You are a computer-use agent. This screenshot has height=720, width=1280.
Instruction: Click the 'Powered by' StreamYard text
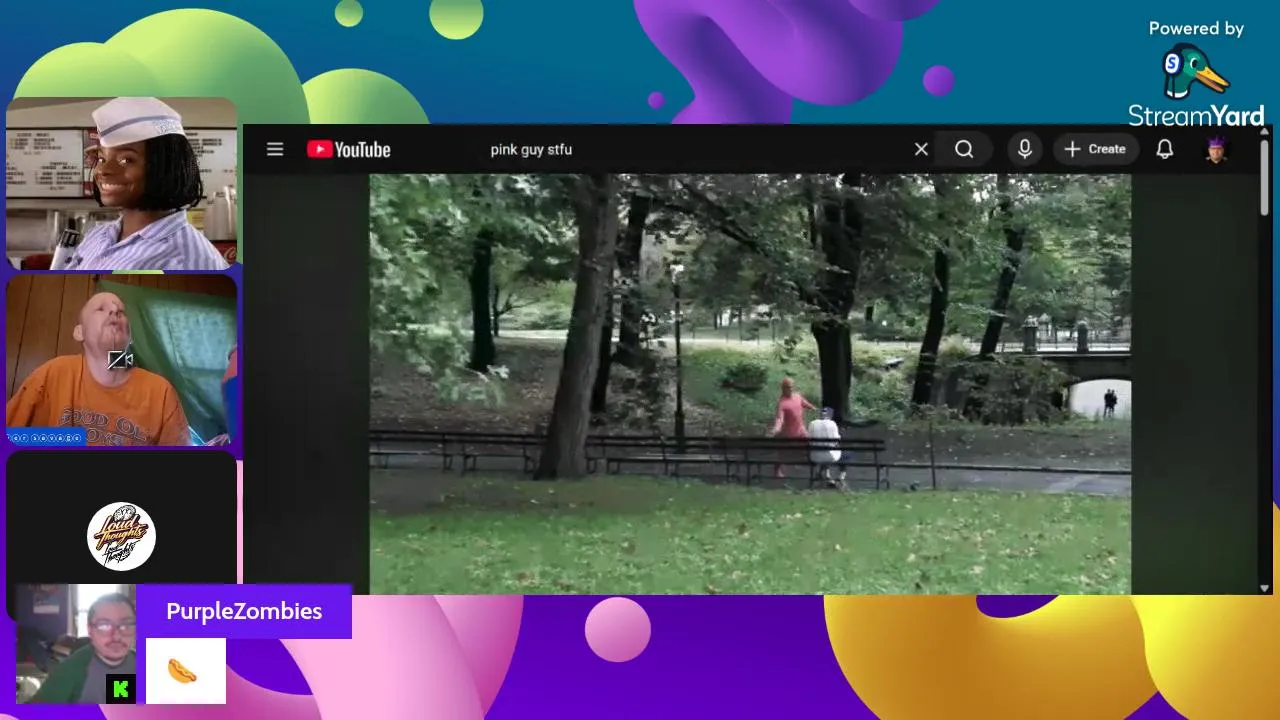[1196, 28]
